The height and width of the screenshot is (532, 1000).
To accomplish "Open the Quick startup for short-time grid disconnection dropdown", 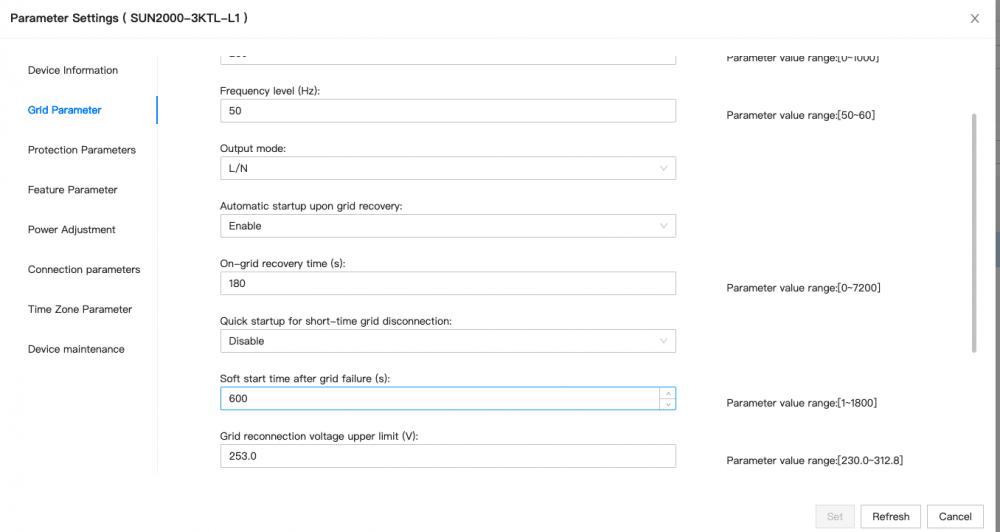I will [448, 341].
